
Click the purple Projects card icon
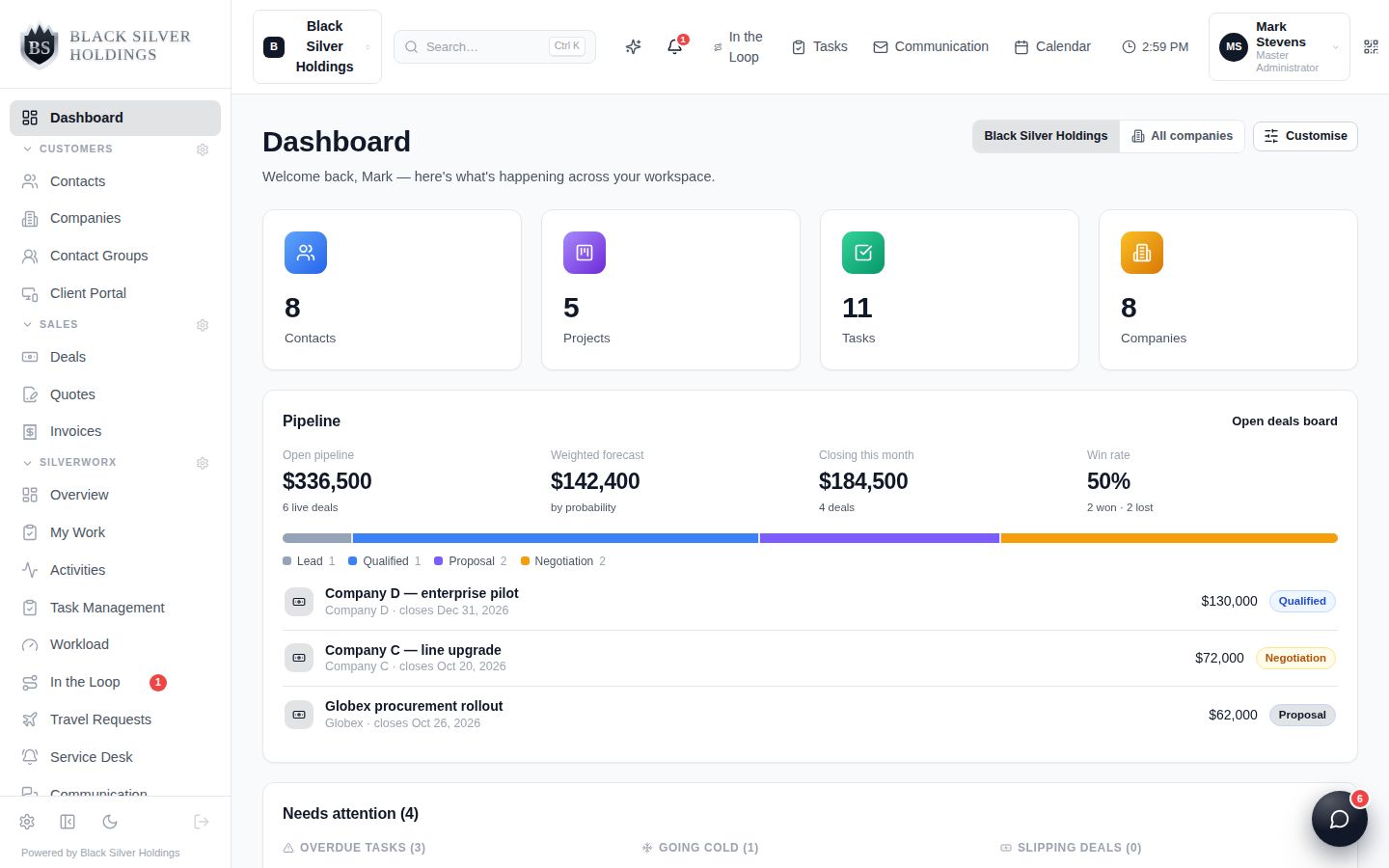pyautogui.click(x=585, y=253)
